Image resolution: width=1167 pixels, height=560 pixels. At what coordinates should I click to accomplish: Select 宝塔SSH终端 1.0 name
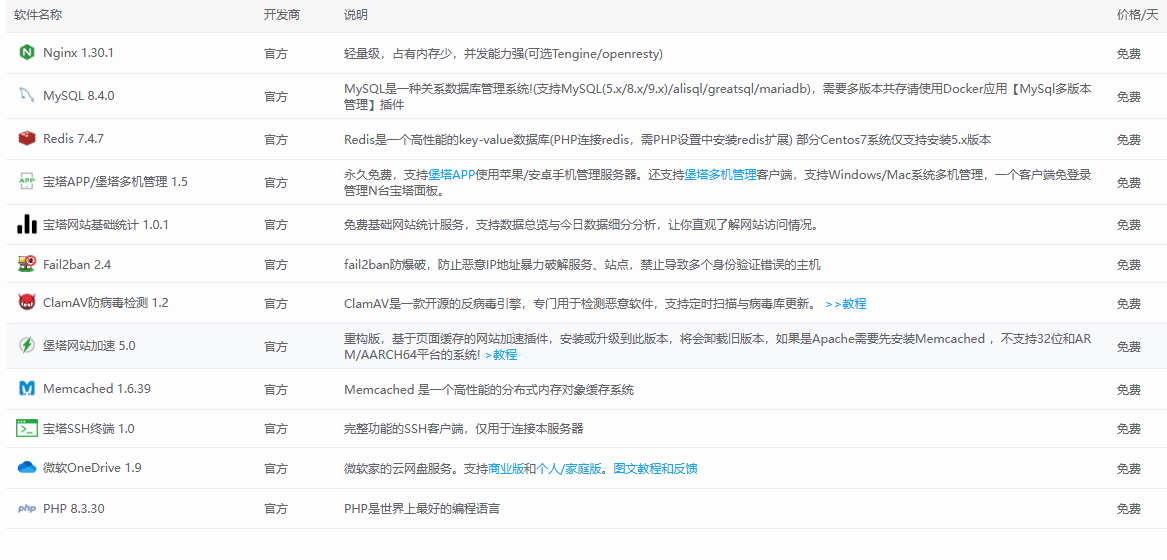click(x=89, y=428)
